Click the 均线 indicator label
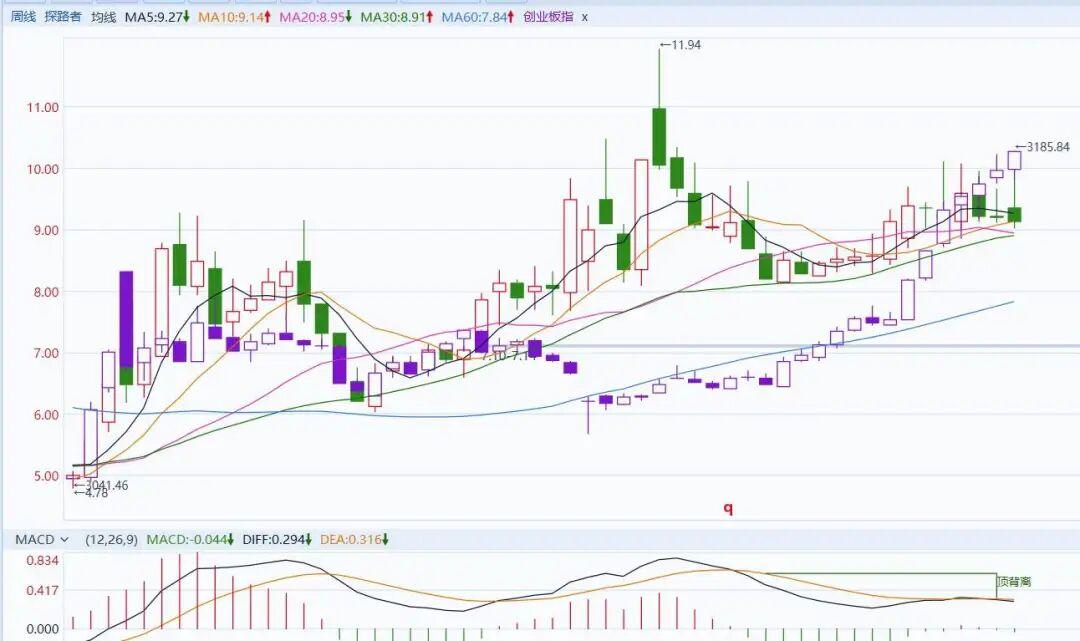This screenshot has height=641, width=1080. 103,17
